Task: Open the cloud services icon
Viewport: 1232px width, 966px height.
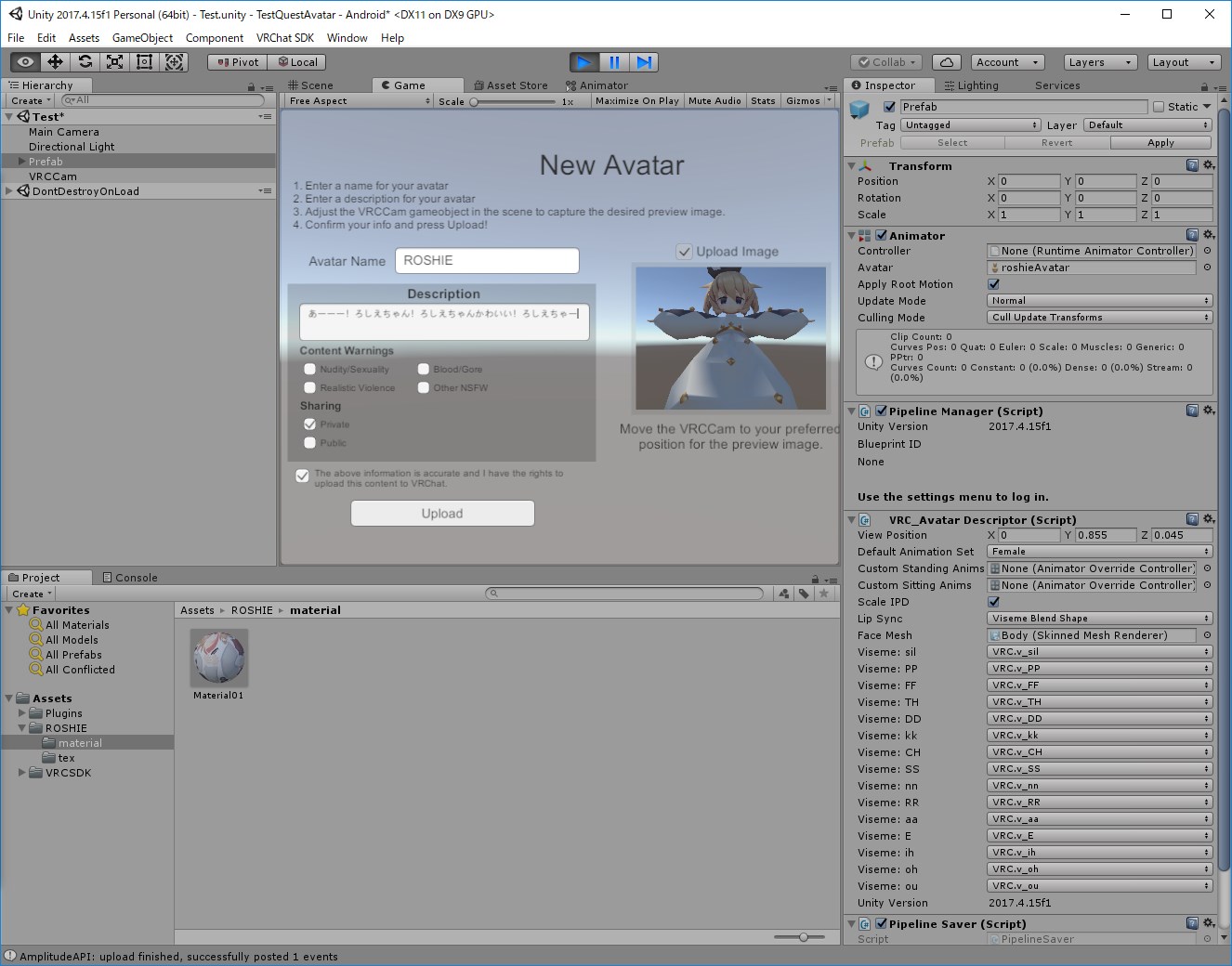Action: click(946, 62)
